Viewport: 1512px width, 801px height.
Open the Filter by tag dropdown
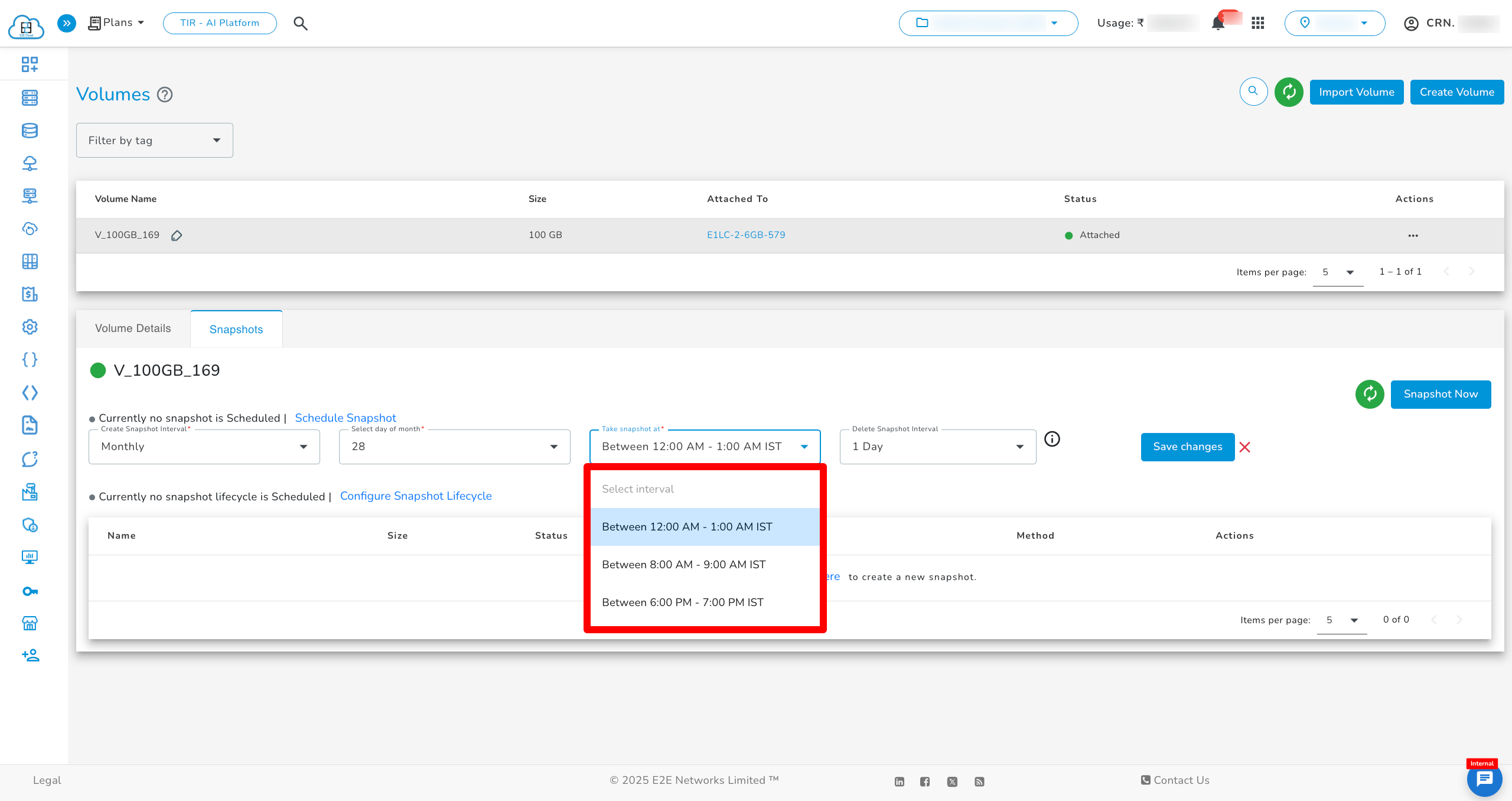coord(155,141)
